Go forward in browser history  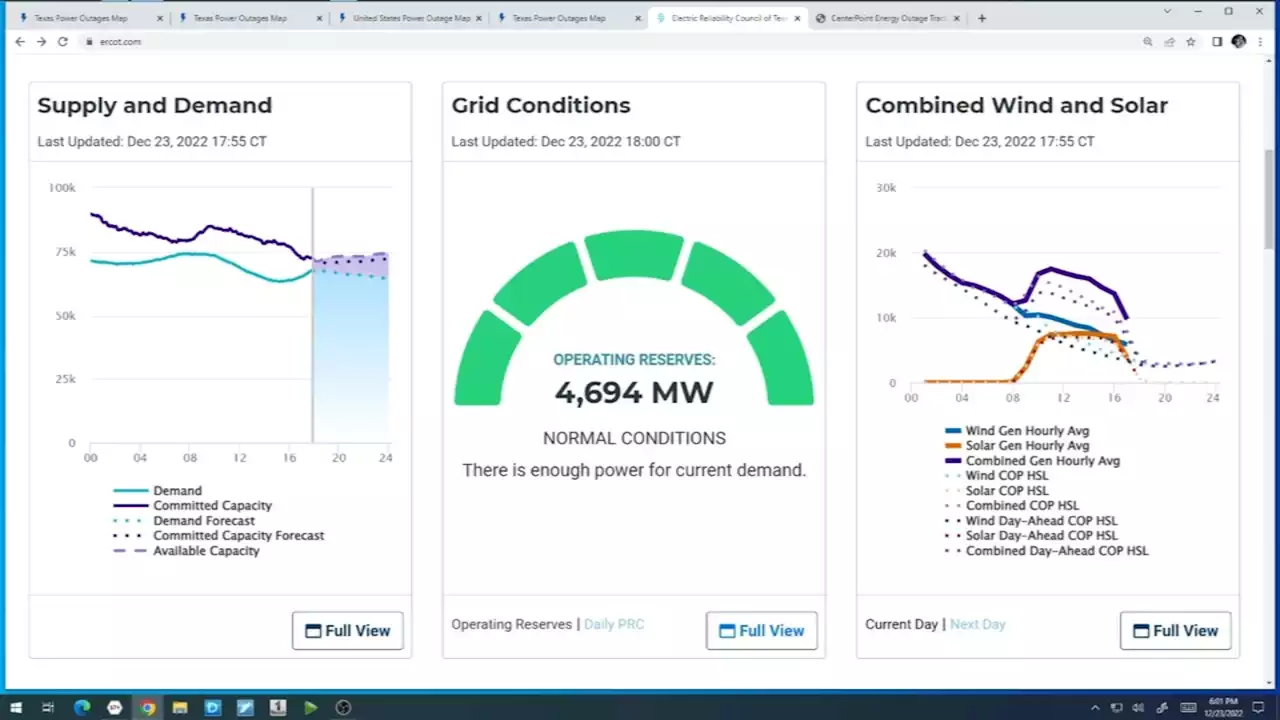[41, 42]
